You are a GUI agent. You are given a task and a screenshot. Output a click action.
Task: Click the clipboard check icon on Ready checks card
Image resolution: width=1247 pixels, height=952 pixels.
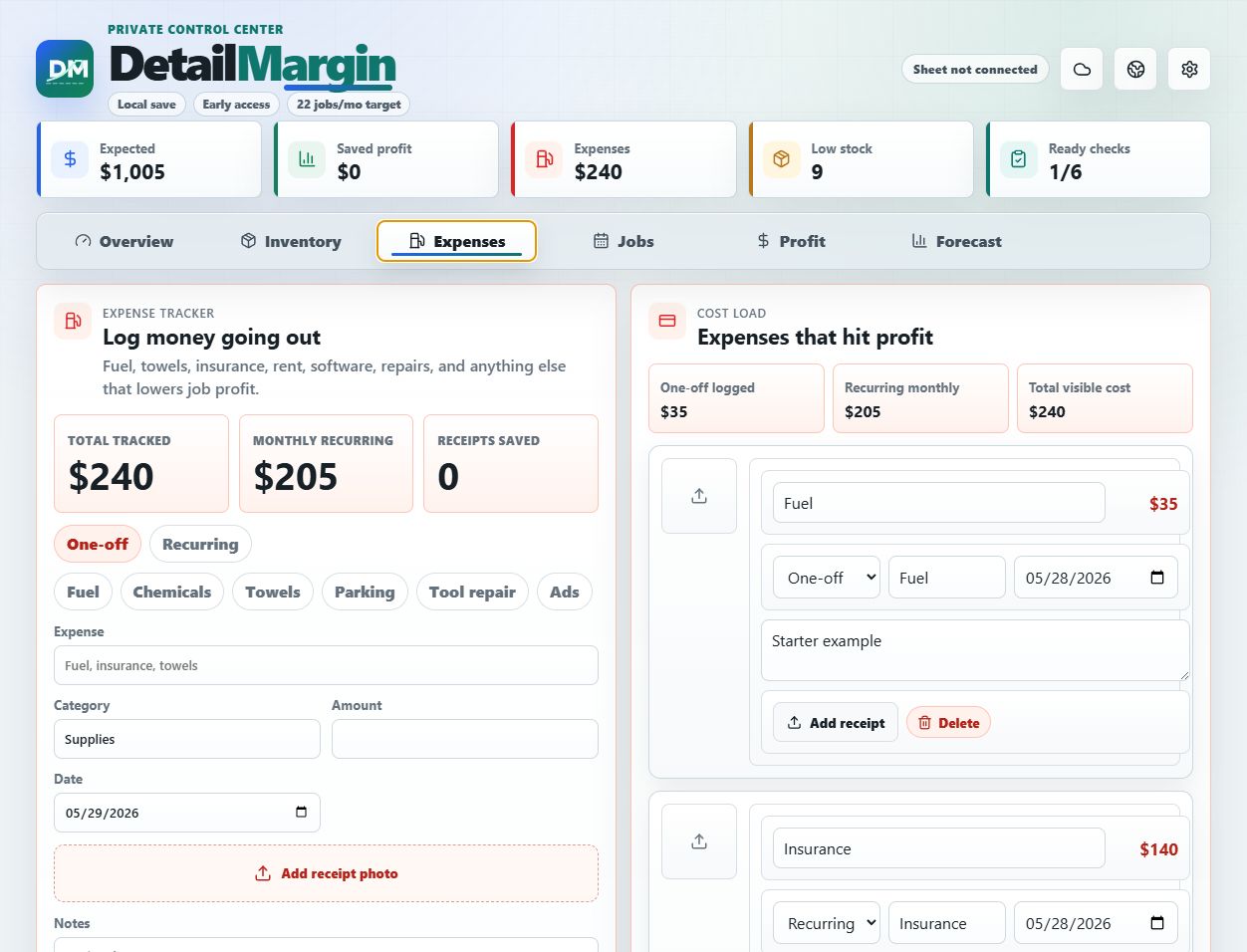[x=1018, y=159]
